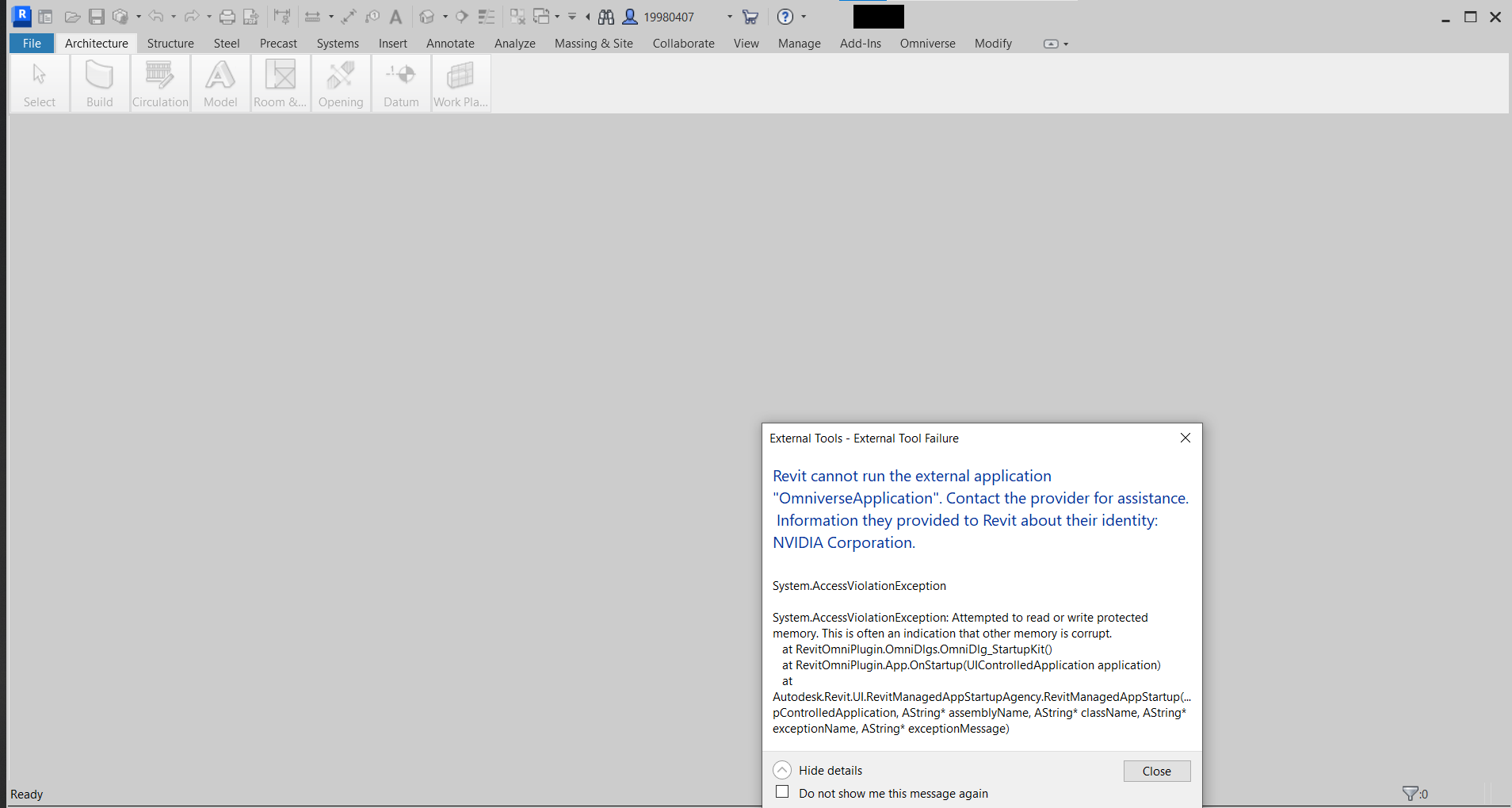Viewport: 1512px width, 808px height.
Task: Switch to the Manage tab
Action: (x=799, y=44)
